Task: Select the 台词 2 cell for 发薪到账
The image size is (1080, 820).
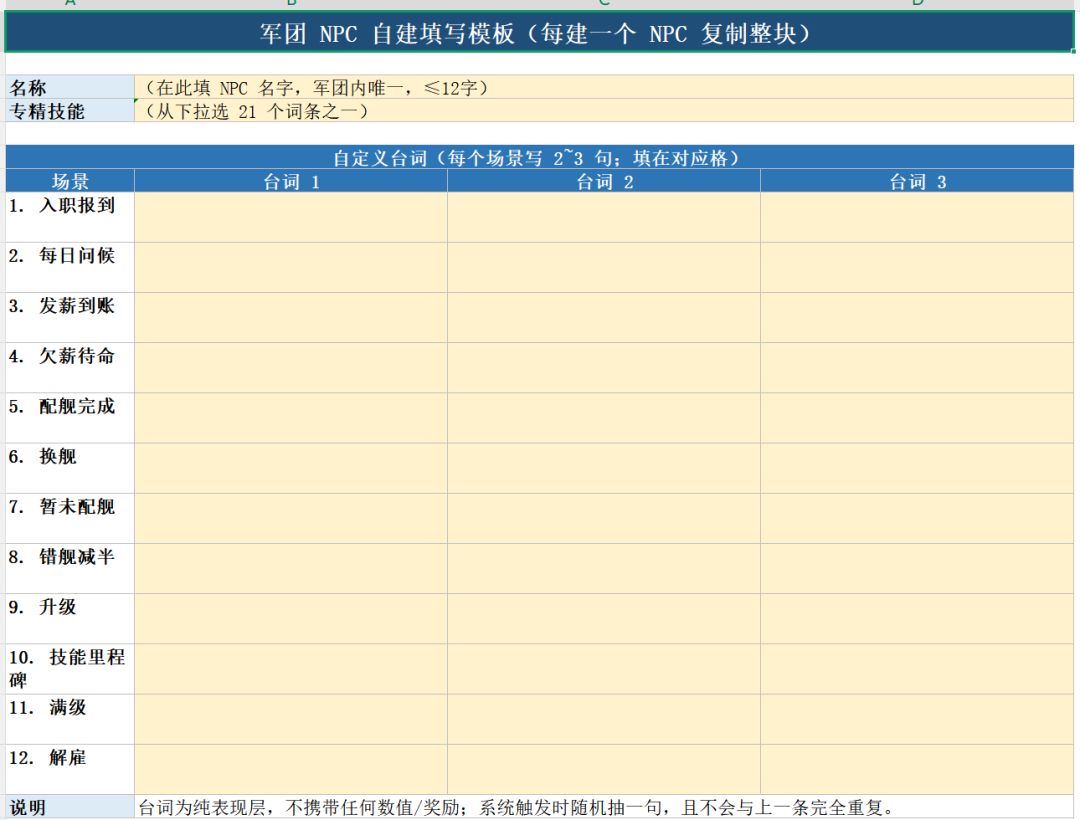Action: (604, 318)
